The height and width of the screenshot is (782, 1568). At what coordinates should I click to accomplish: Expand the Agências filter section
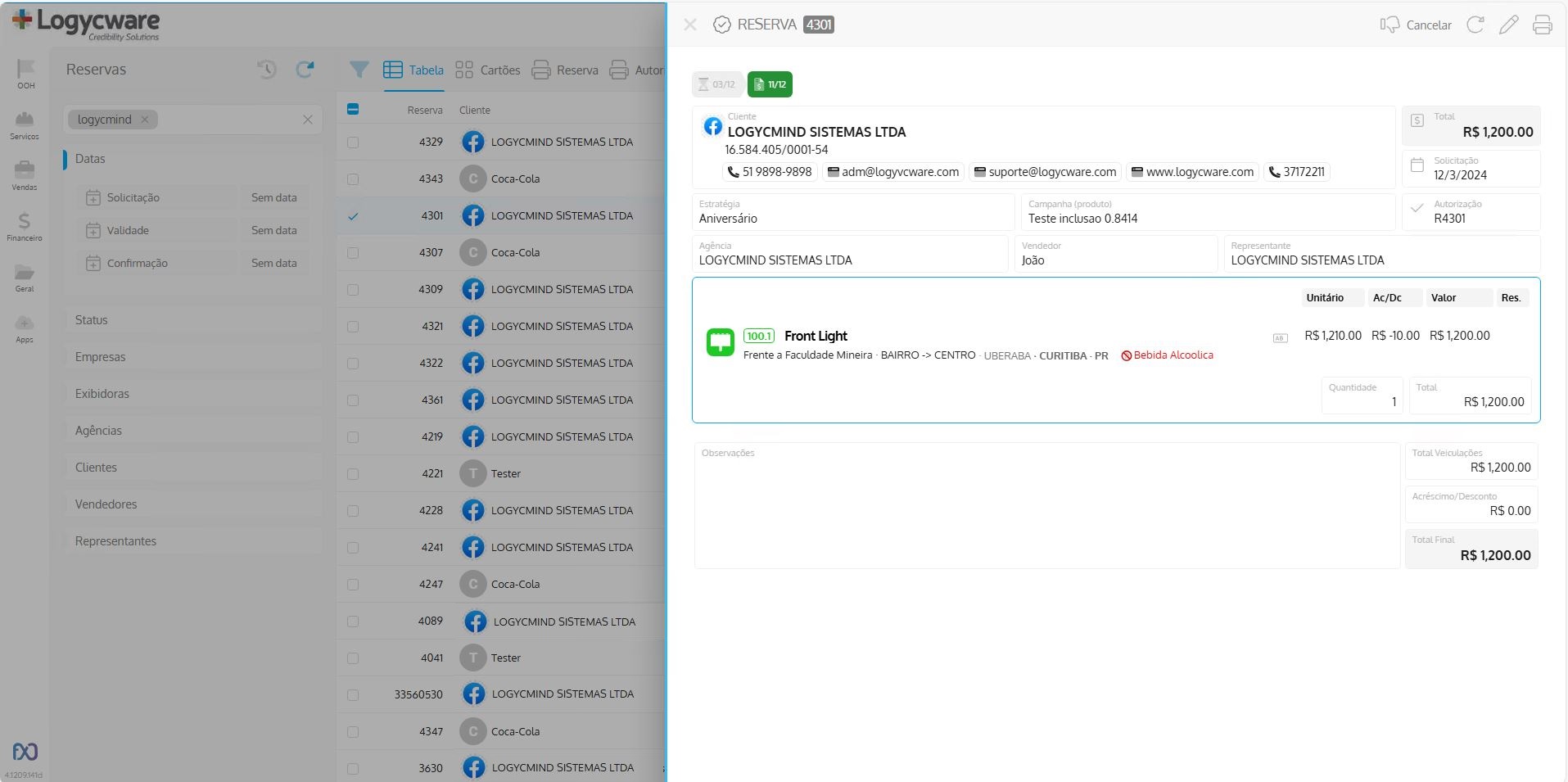[192, 431]
